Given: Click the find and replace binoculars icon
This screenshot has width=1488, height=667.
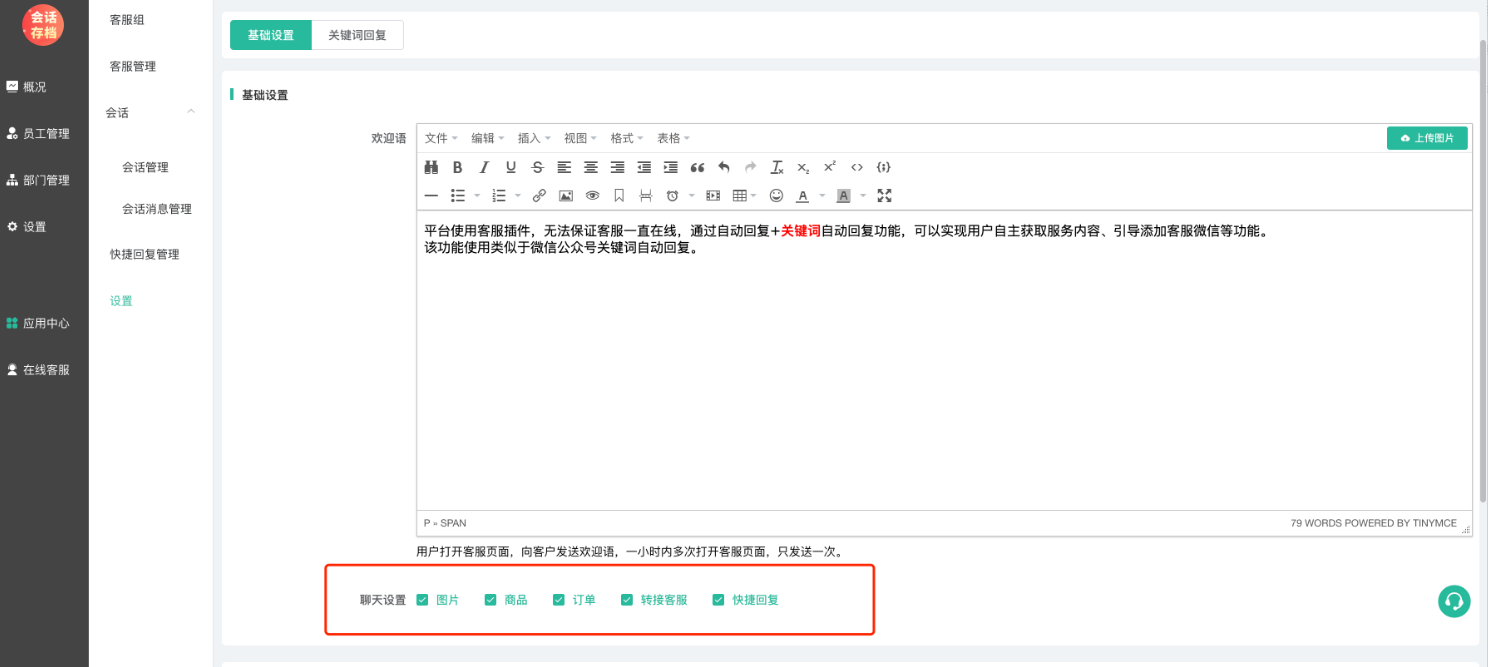Looking at the screenshot, I should coord(432,167).
